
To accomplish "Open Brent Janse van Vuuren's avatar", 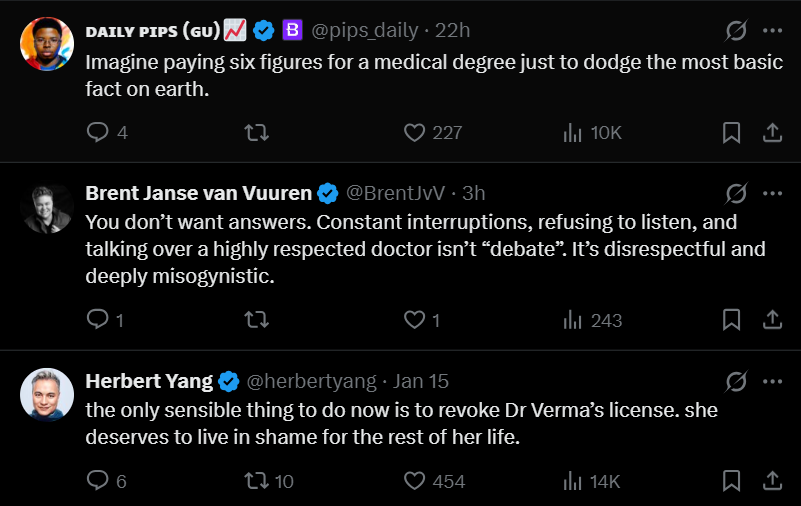I will click(47, 208).
